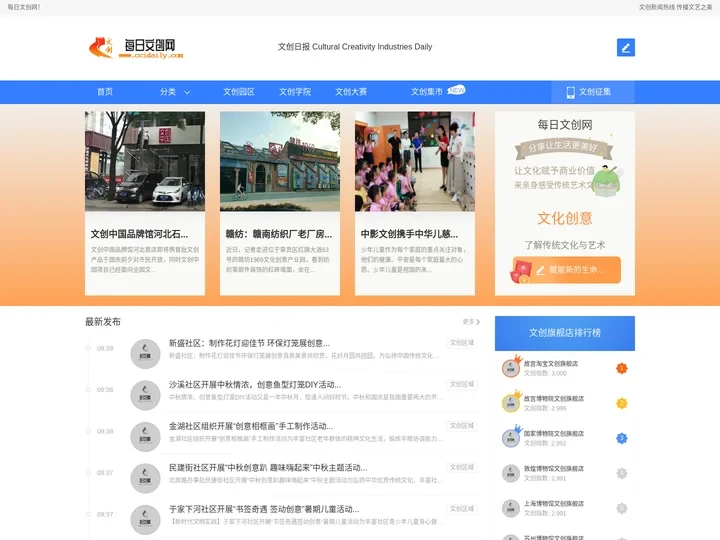This screenshot has width=720, height=540.
Task: Open article 赣纺：赣南纺织厂老厂房...
Action: tap(279, 234)
